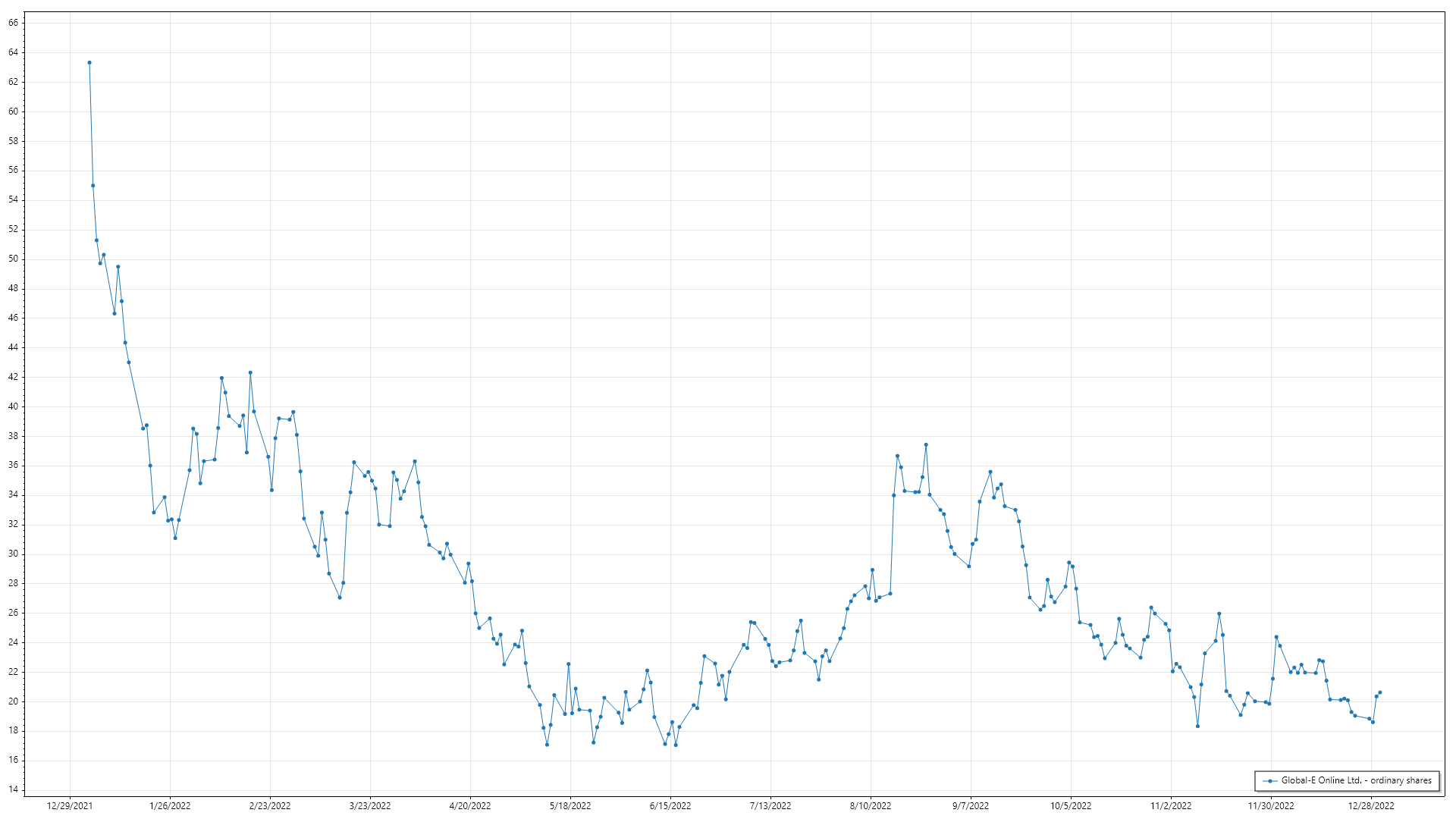
Task: Click the 14 y-axis tick label
Action: click(x=14, y=789)
